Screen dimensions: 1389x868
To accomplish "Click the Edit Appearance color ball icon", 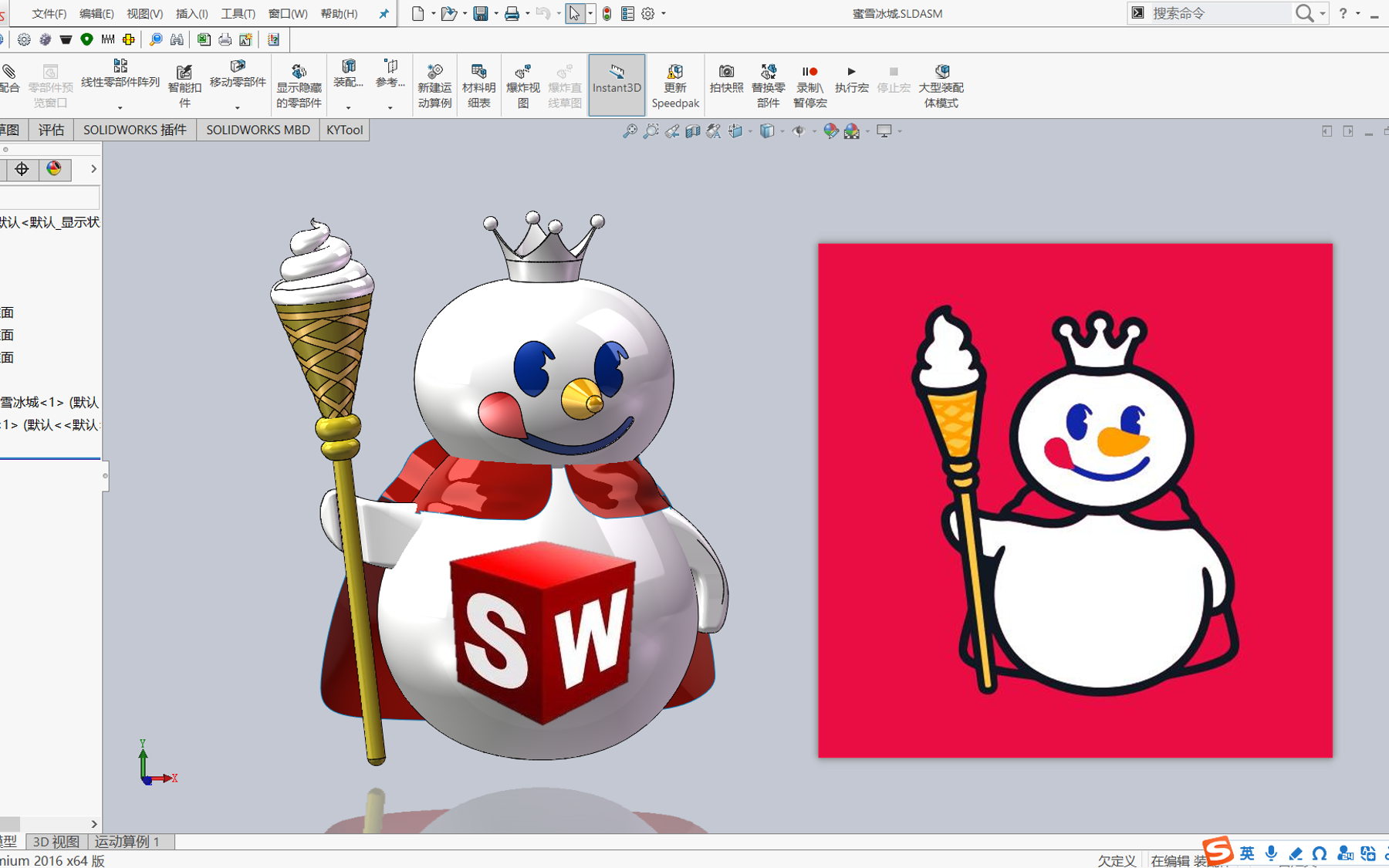I will tap(830, 131).
